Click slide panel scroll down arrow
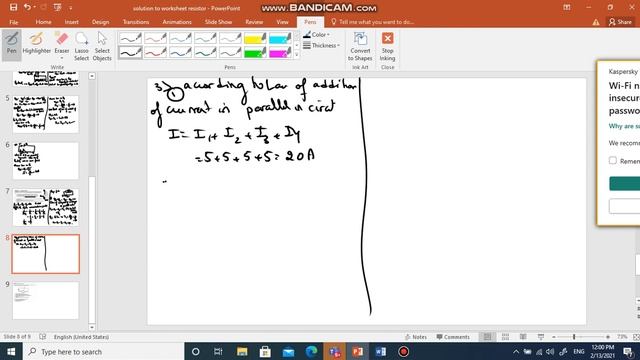Image resolution: width=640 pixels, height=360 pixels. [x=92, y=327]
